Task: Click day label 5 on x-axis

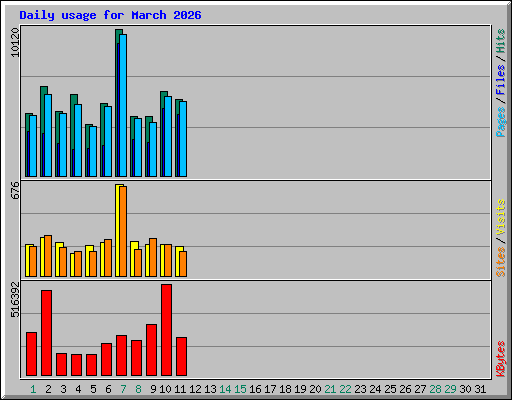Action: click(93, 389)
